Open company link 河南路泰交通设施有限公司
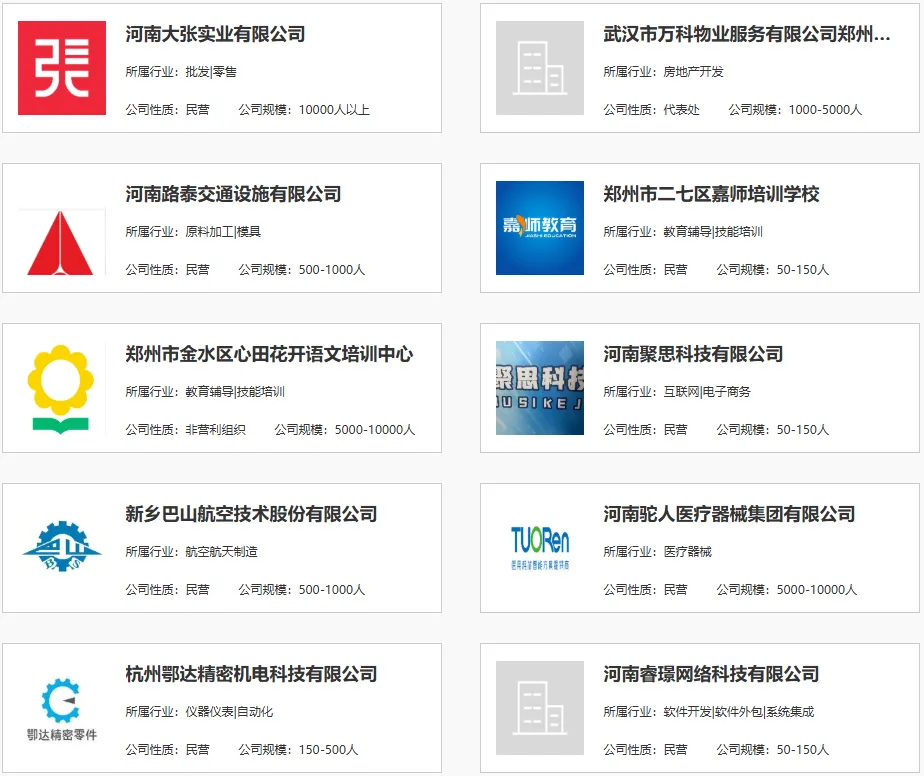Viewport: 924px width, 776px height. pyautogui.click(x=233, y=194)
